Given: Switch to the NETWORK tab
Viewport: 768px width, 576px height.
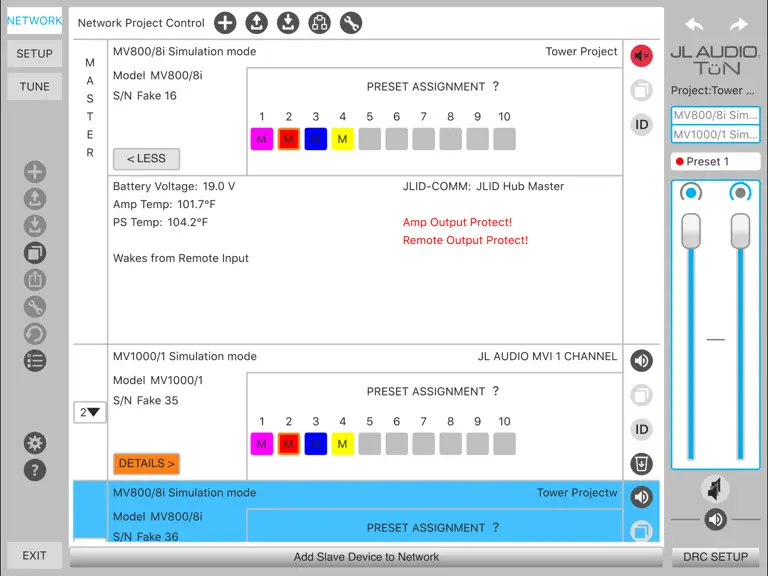Looking at the screenshot, I should point(35,21).
